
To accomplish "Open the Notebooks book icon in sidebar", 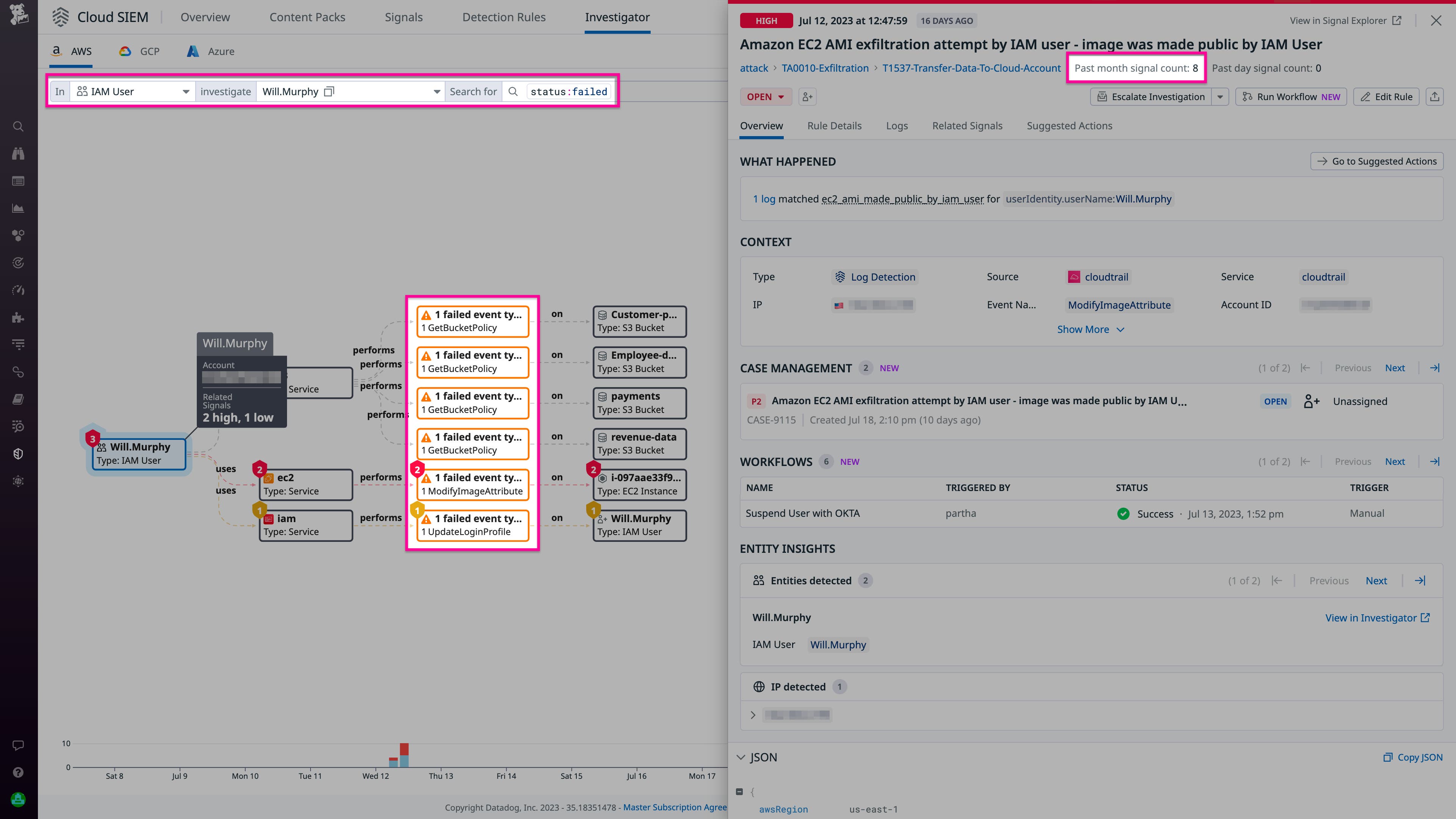I will pos(18,400).
